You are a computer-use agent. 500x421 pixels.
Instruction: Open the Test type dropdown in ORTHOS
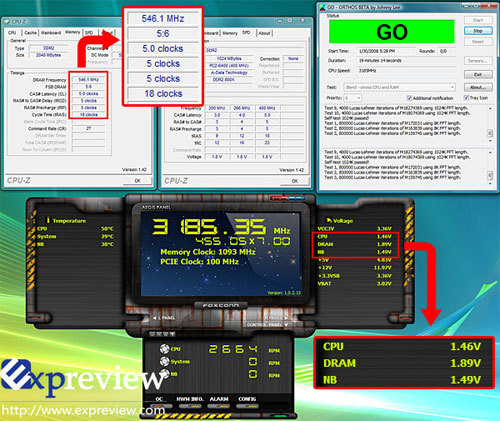click(x=399, y=87)
